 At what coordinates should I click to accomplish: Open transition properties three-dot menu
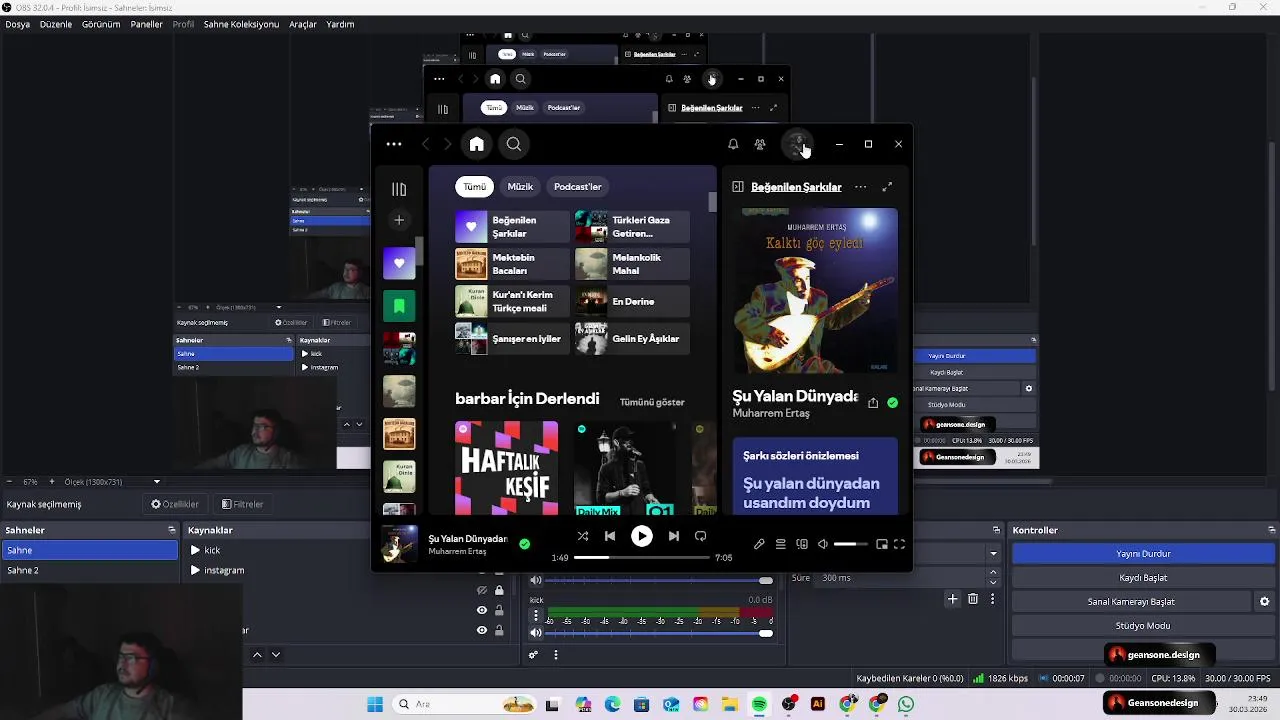993,599
